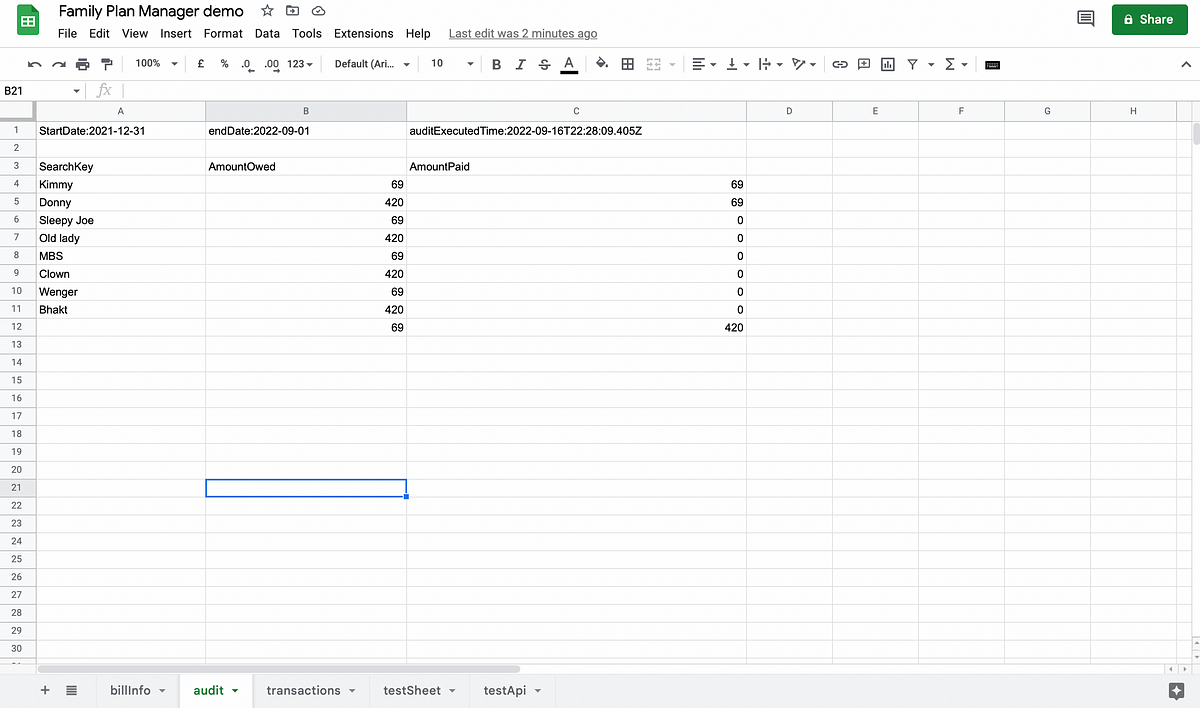Click the name box showing B21
This screenshot has height=708, width=1200.
pos(43,91)
